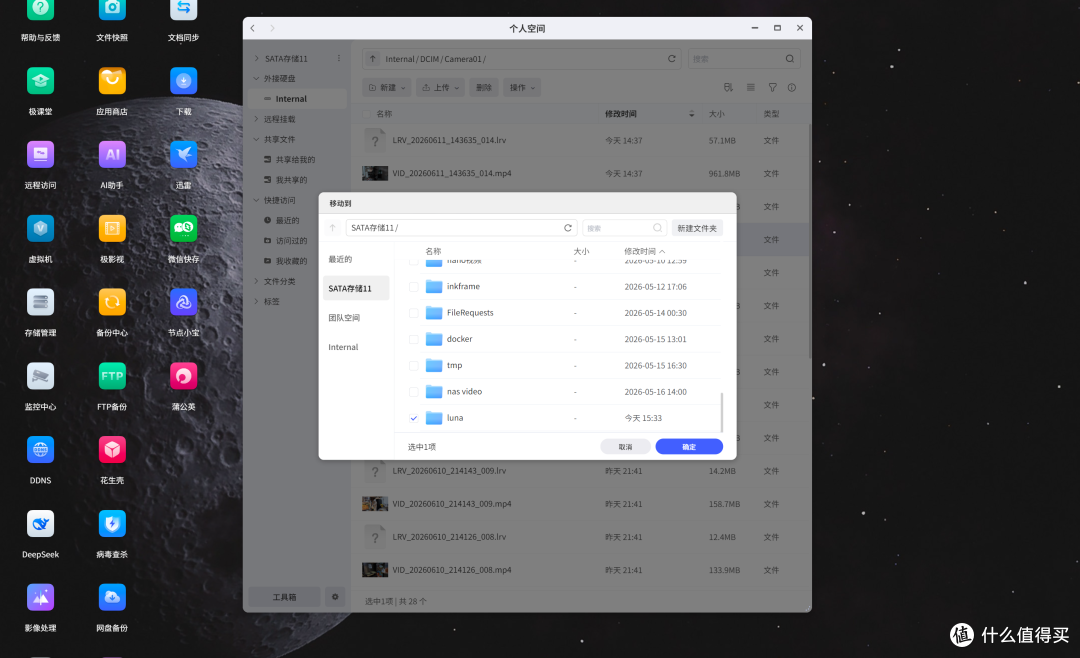Open 监控中心 desktop icon
The image size is (1080, 658).
[40, 376]
